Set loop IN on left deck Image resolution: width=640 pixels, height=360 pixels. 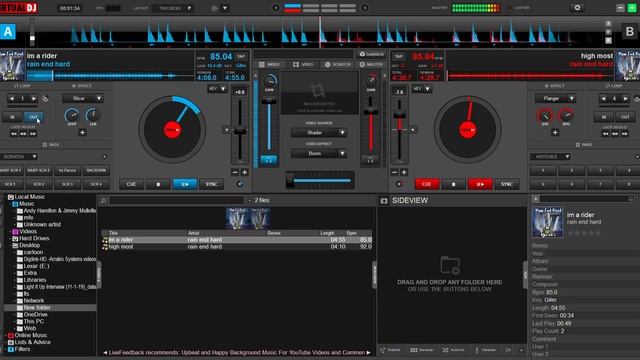[x=12, y=117]
